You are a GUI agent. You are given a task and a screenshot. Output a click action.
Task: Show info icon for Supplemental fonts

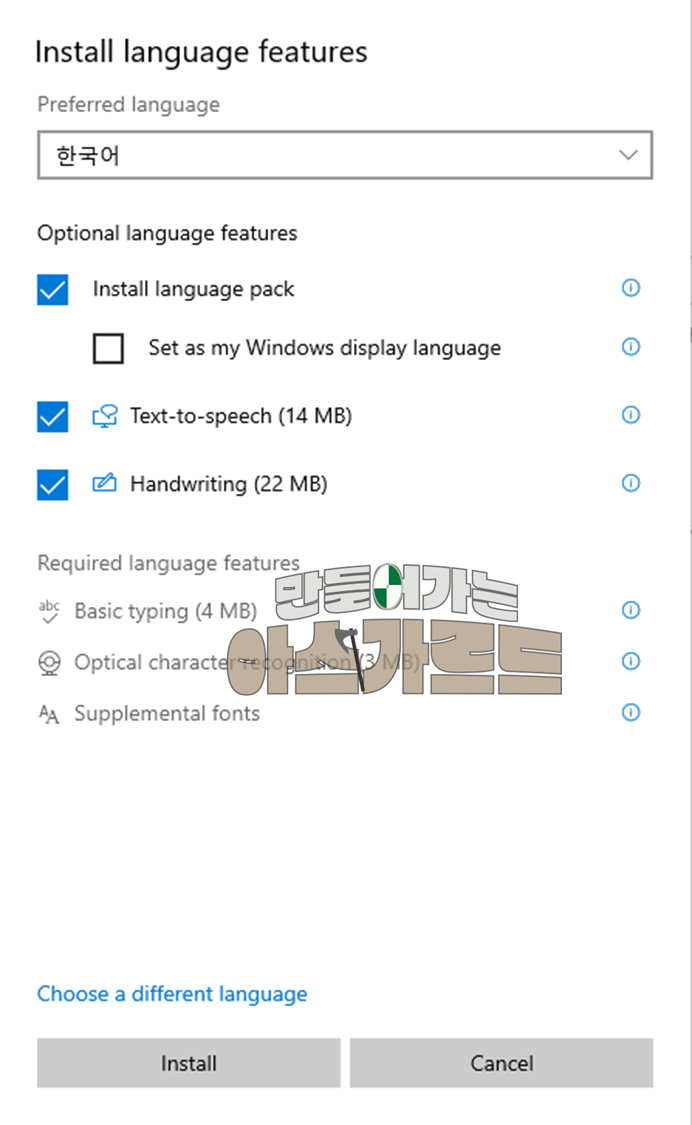tap(630, 712)
